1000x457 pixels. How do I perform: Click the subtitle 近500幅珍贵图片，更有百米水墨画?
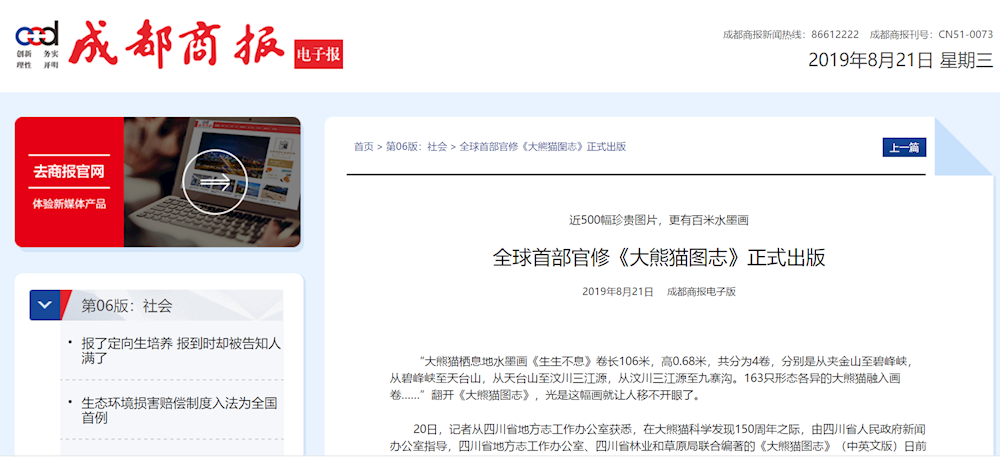pyautogui.click(x=659, y=219)
